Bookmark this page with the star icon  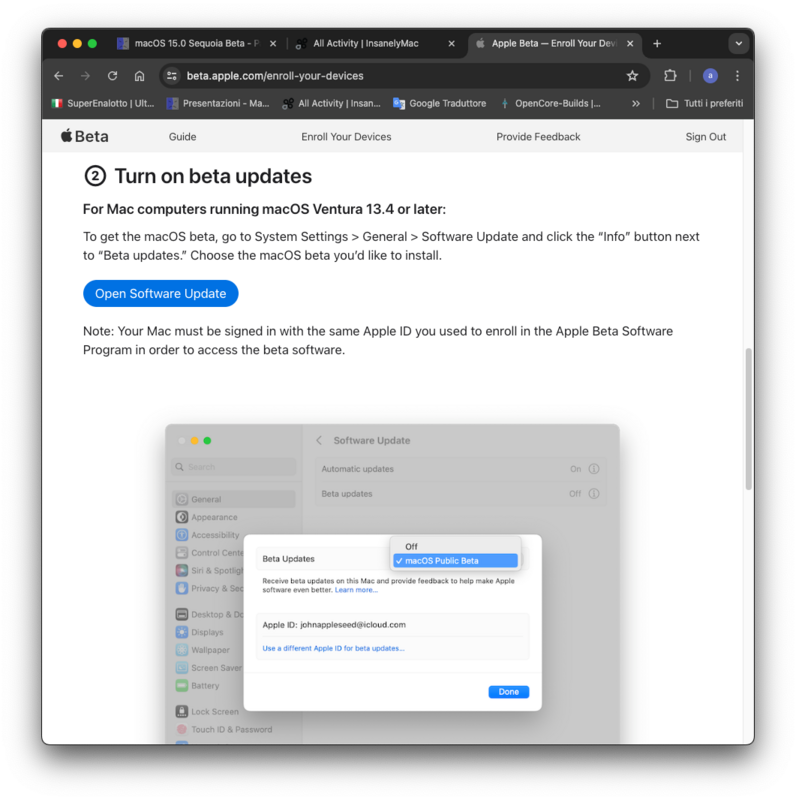tap(632, 76)
